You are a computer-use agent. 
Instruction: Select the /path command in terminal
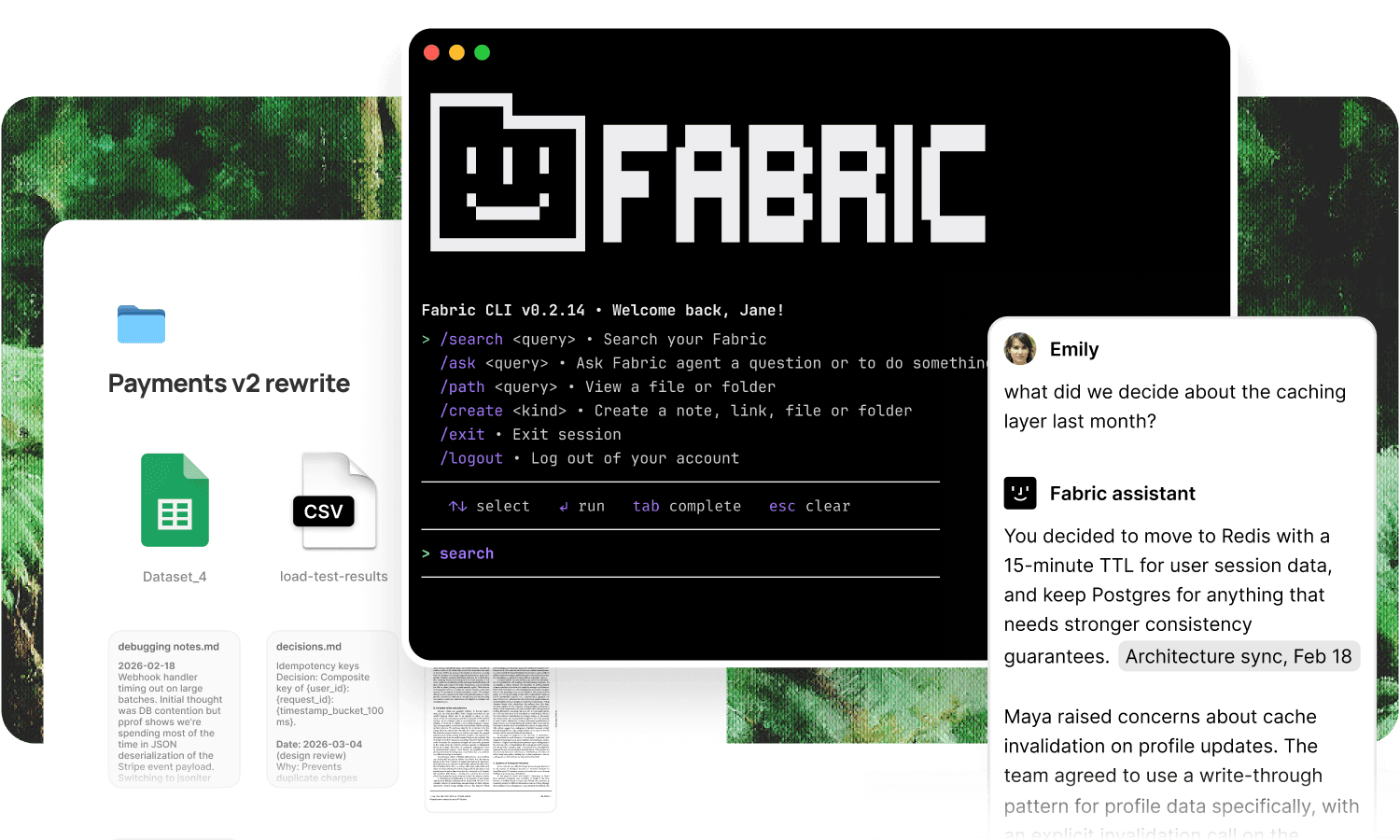point(462,387)
